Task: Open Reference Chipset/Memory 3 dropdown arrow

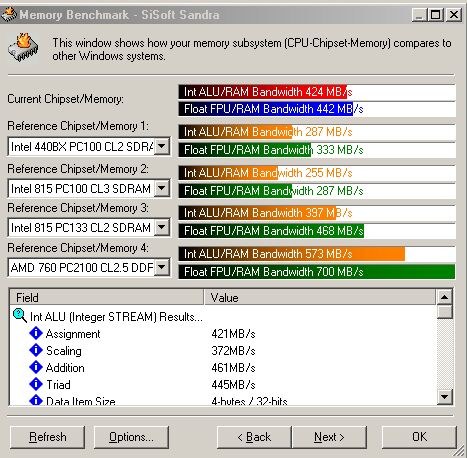Action: (x=162, y=228)
